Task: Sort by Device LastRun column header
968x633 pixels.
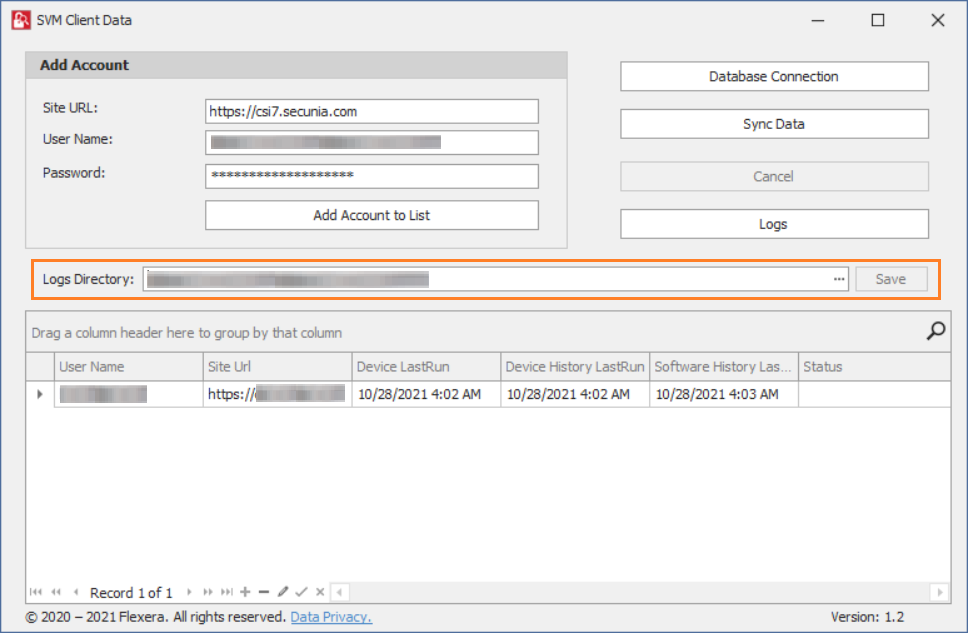Action: pyautogui.click(x=425, y=367)
